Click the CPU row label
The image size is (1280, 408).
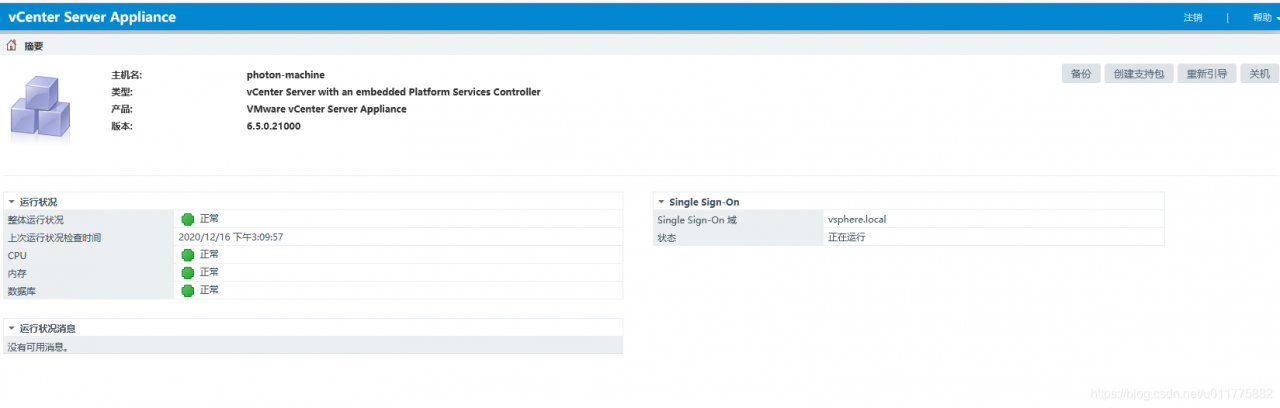[17, 255]
